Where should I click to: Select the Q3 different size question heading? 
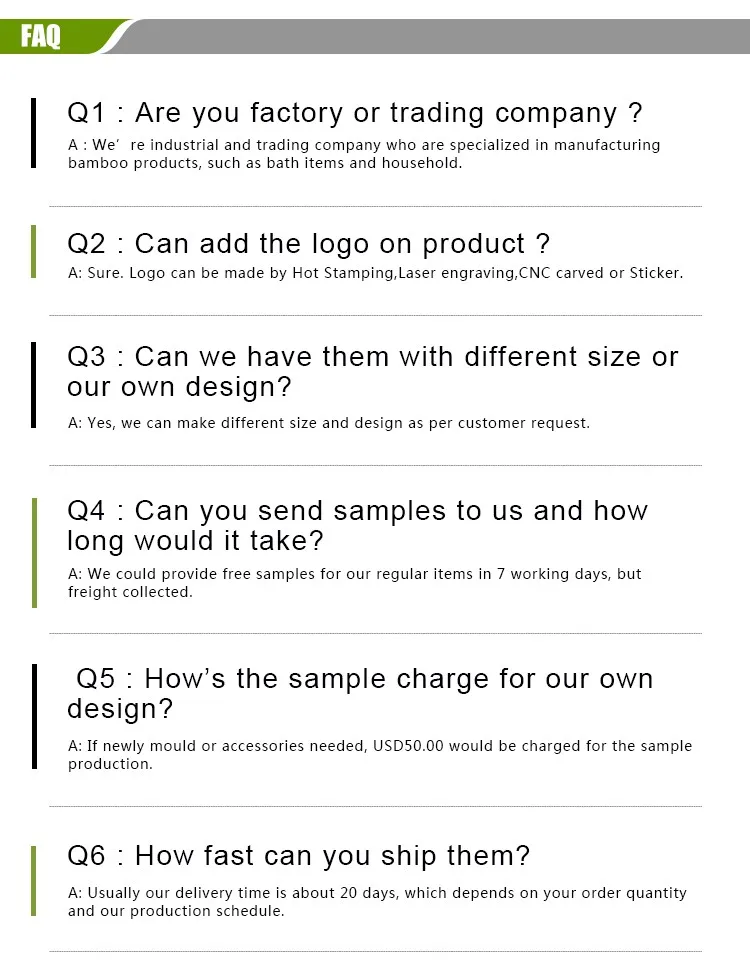[x=373, y=372]
